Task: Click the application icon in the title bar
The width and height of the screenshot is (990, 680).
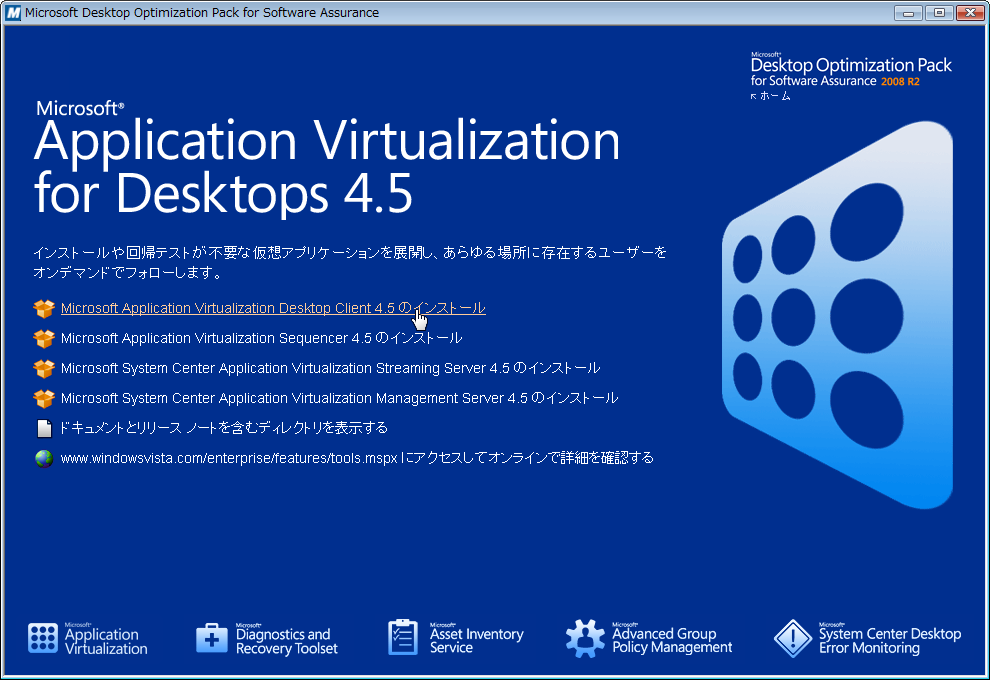Action: [13, 13]
